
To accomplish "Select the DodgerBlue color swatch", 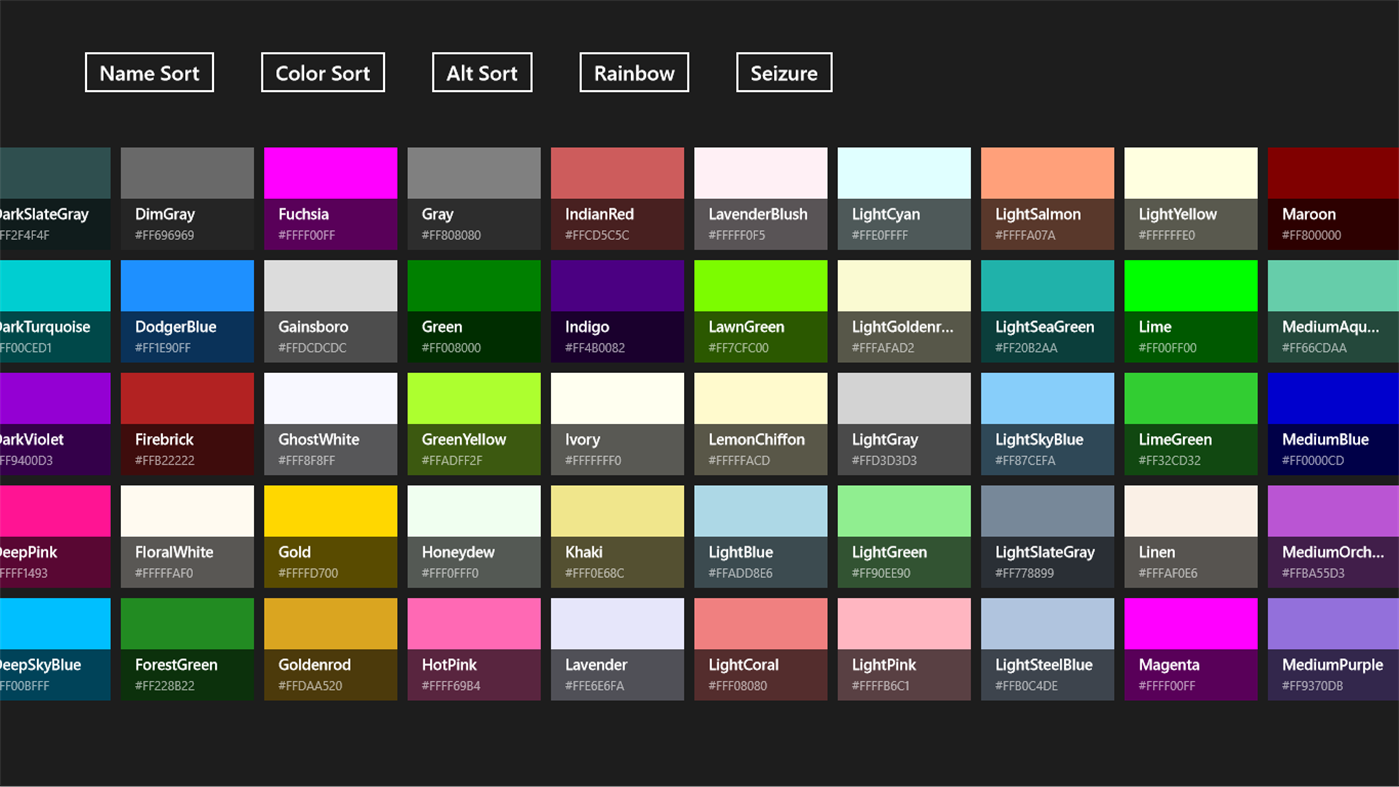I will 187,310.
